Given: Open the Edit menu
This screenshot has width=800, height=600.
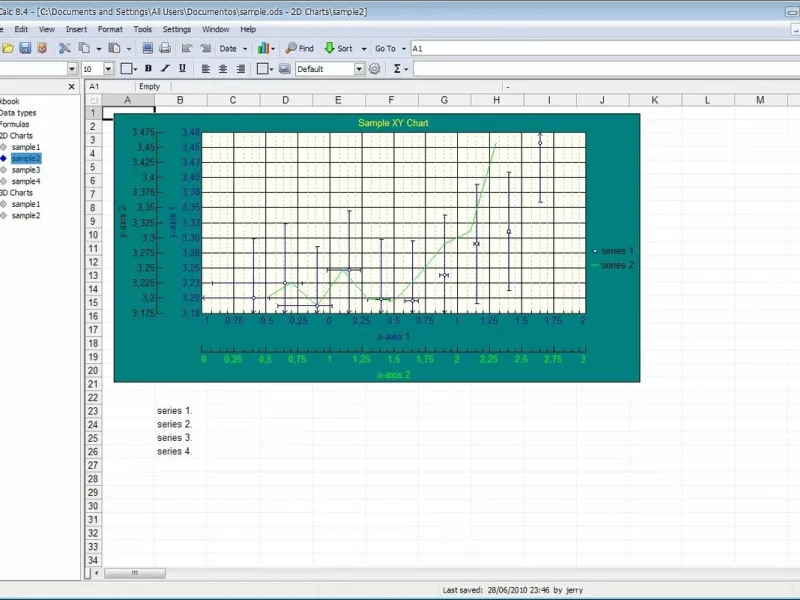Looking at the screenshot, I should click(21, 29).
